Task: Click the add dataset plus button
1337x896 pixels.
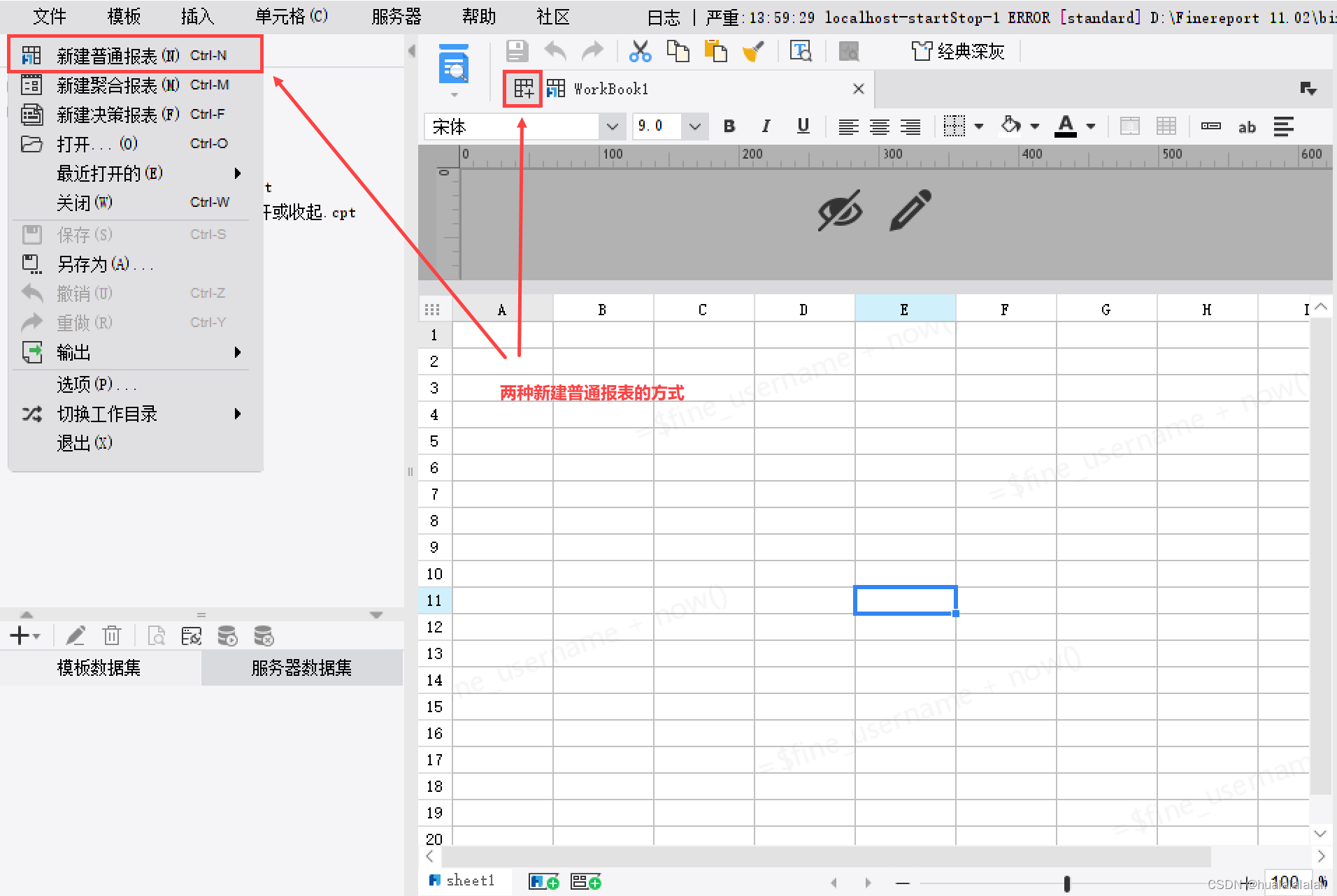Action: (x=25, y=636)
